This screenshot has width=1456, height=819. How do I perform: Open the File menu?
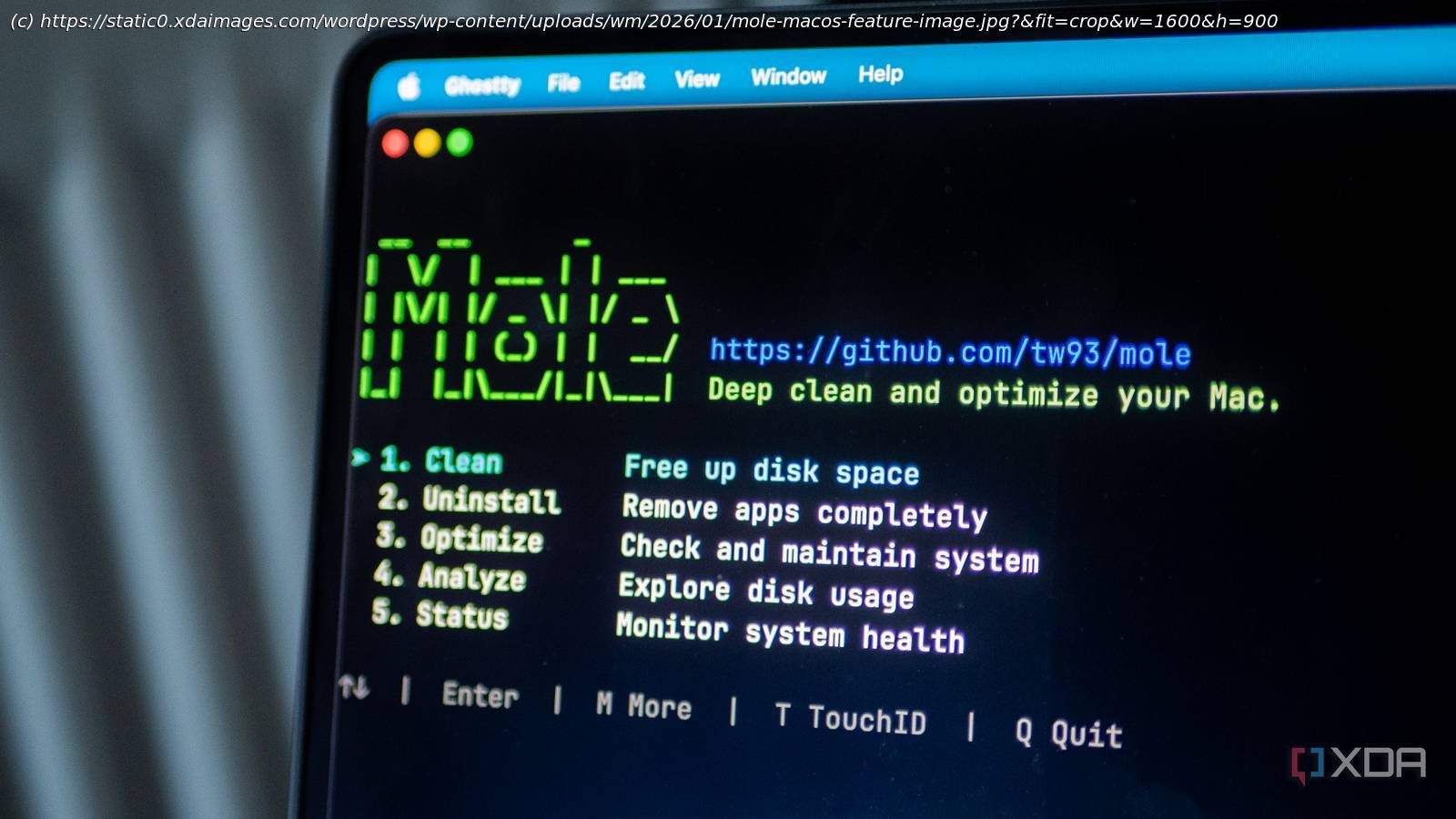pos(563,83)
